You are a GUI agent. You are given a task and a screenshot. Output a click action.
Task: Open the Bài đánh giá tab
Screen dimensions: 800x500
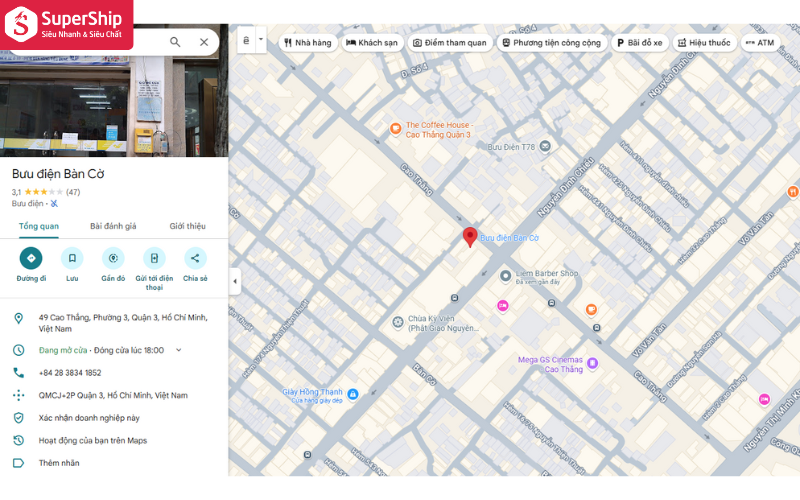pos(113,226)
